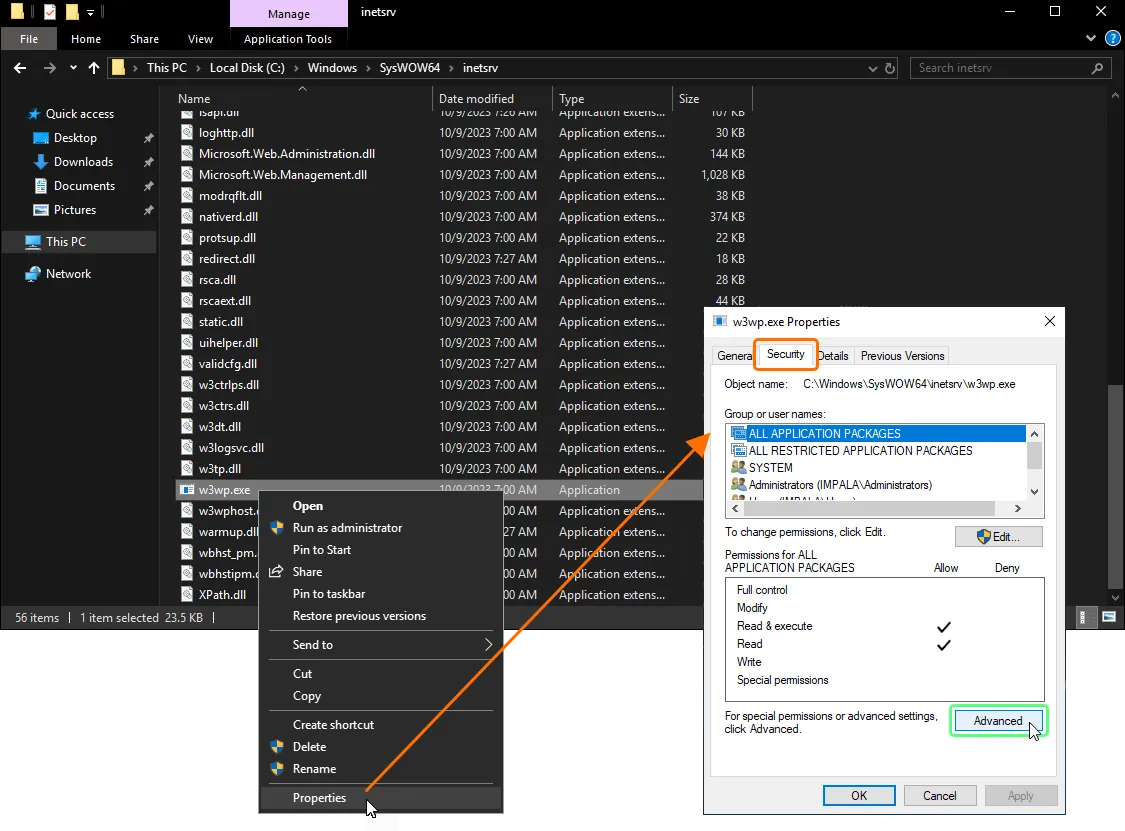Image resolution: width=1125 pixels, height=831 pixels.
Task: Click shield icon beside Run as administrator
Action: pos(277,528)
